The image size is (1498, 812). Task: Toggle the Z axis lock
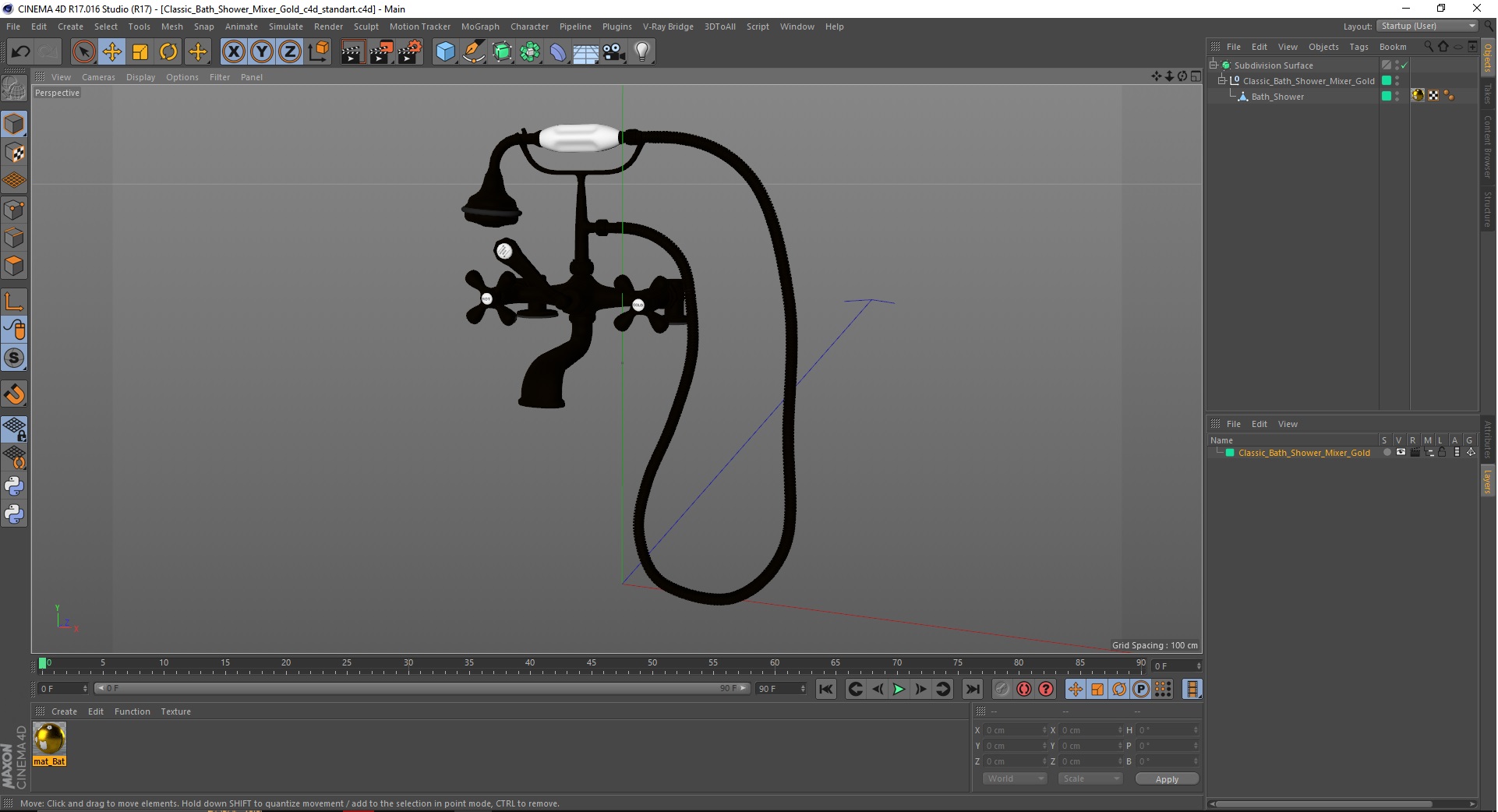tap(290, 52)
